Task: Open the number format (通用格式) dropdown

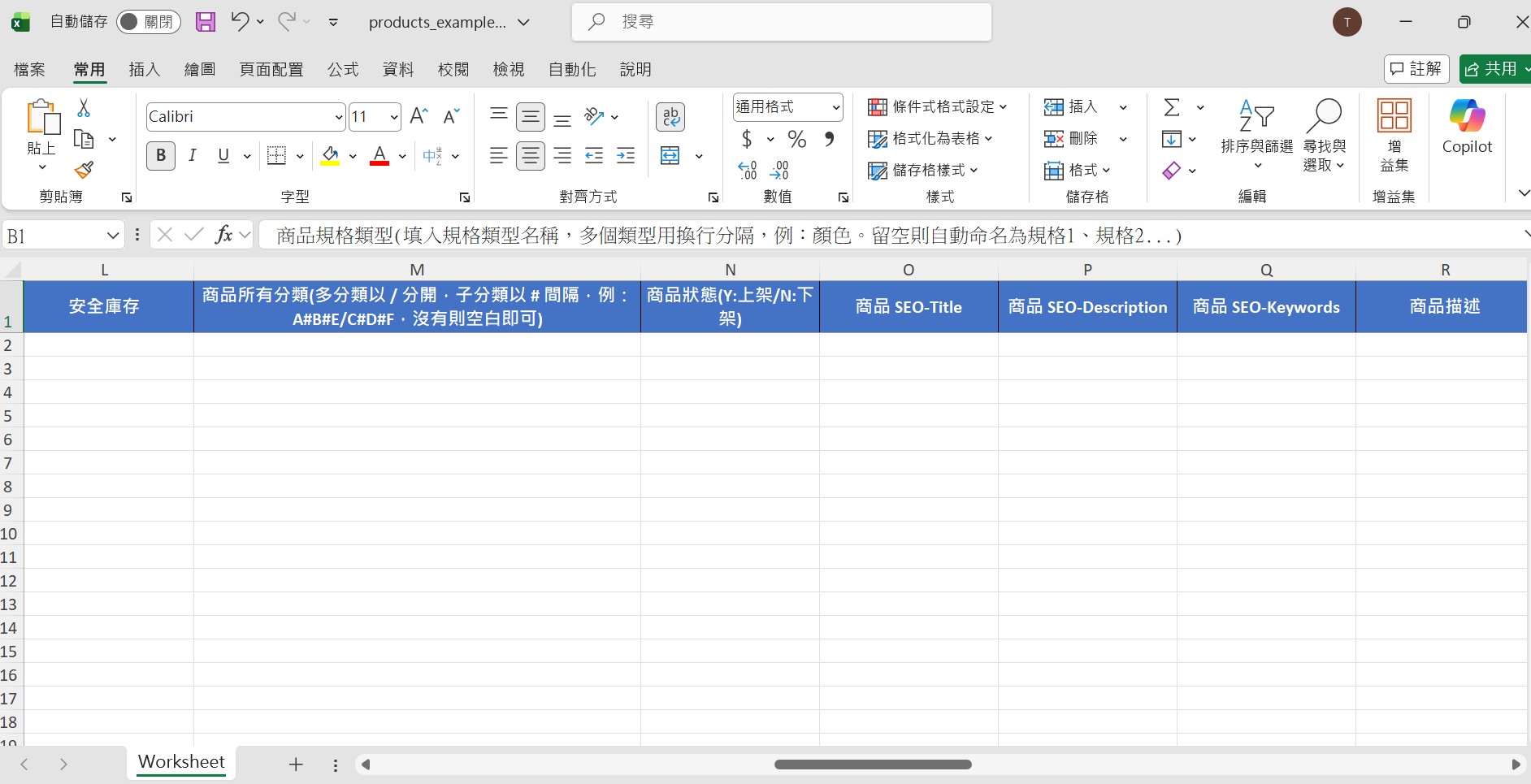Action: pyautogui.click(x=835, y=107)
